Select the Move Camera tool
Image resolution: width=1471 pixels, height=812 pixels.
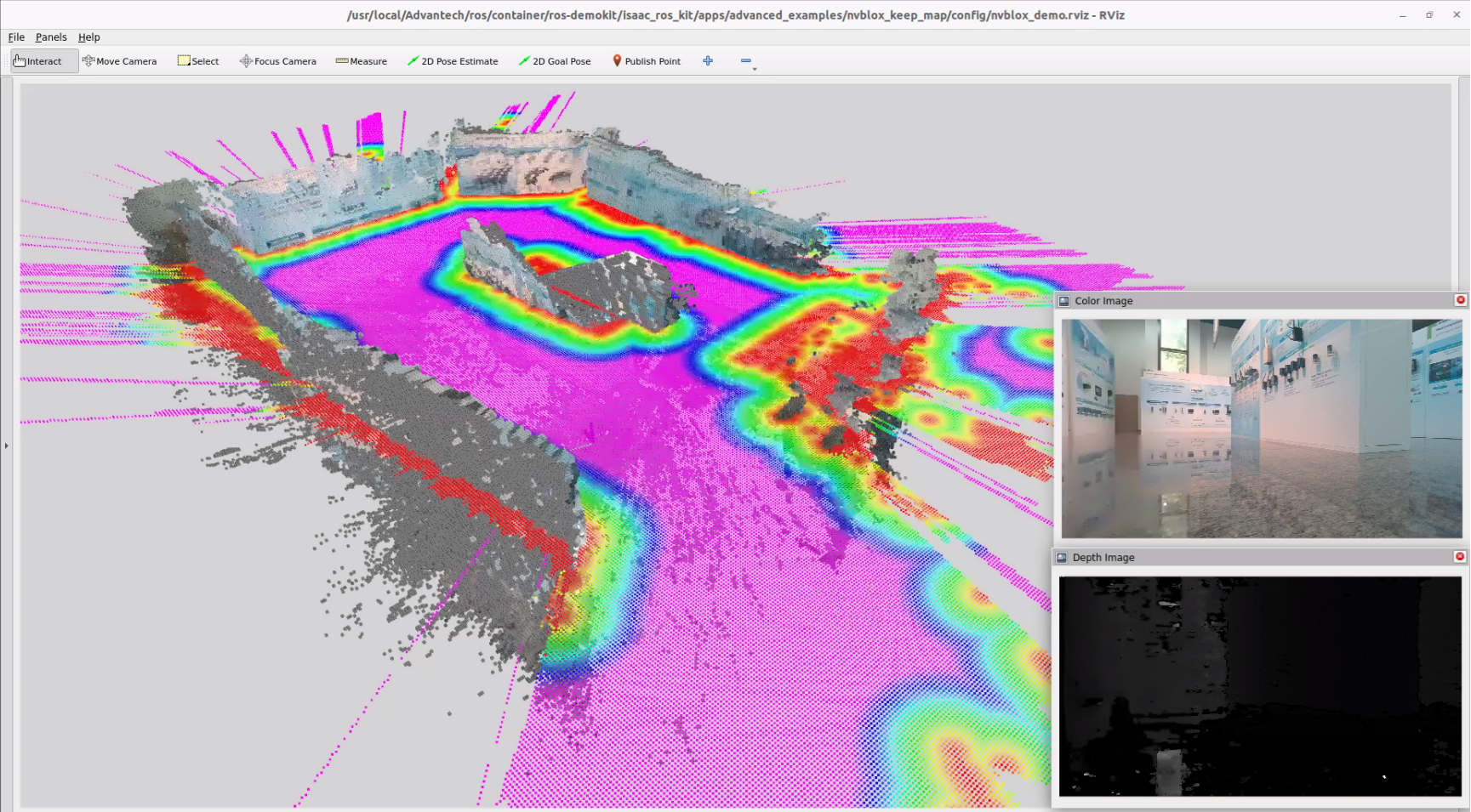[x=119, y=61]
